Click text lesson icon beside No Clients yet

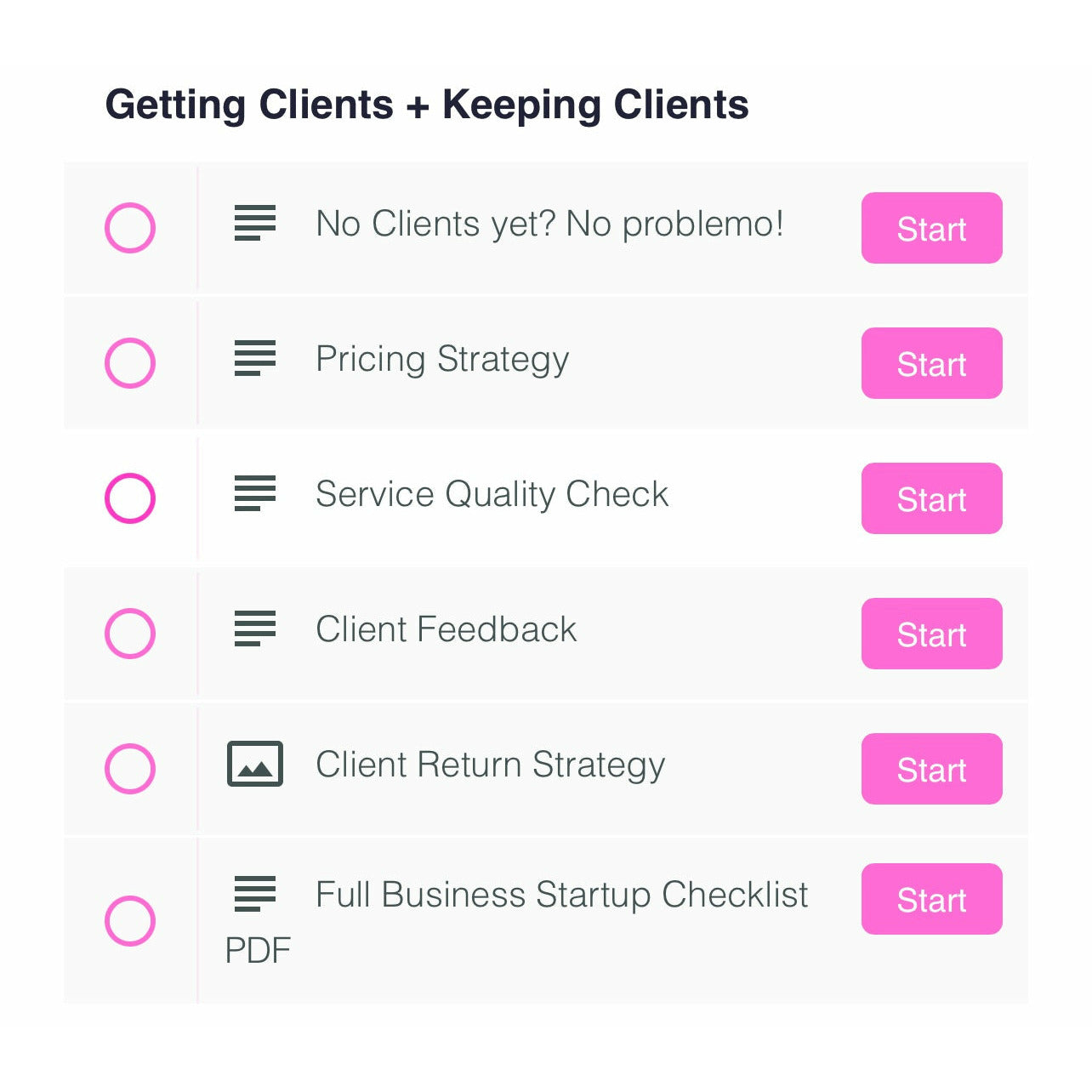(255, 223)
